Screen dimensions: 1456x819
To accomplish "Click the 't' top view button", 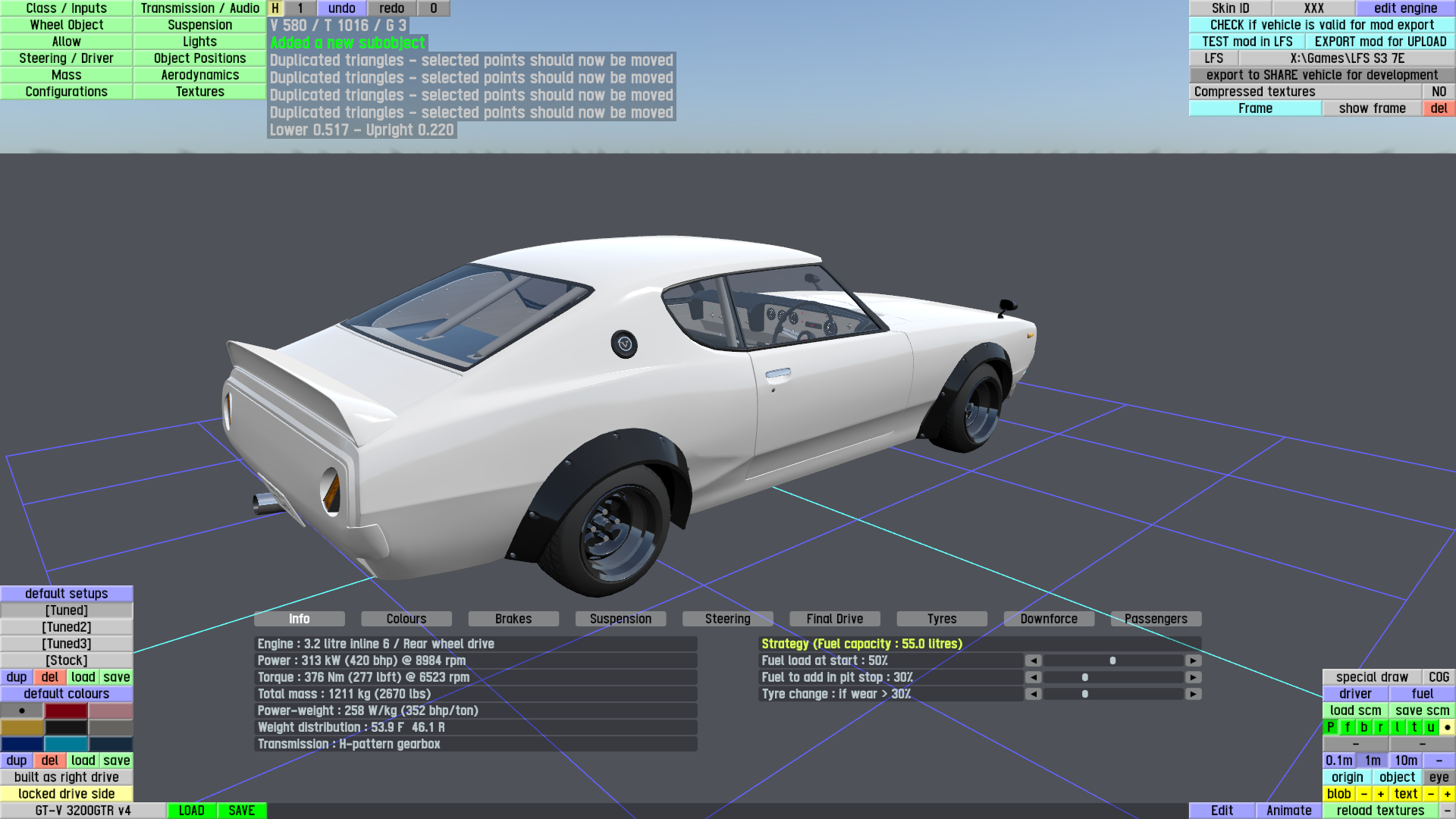I will 1414,727.
